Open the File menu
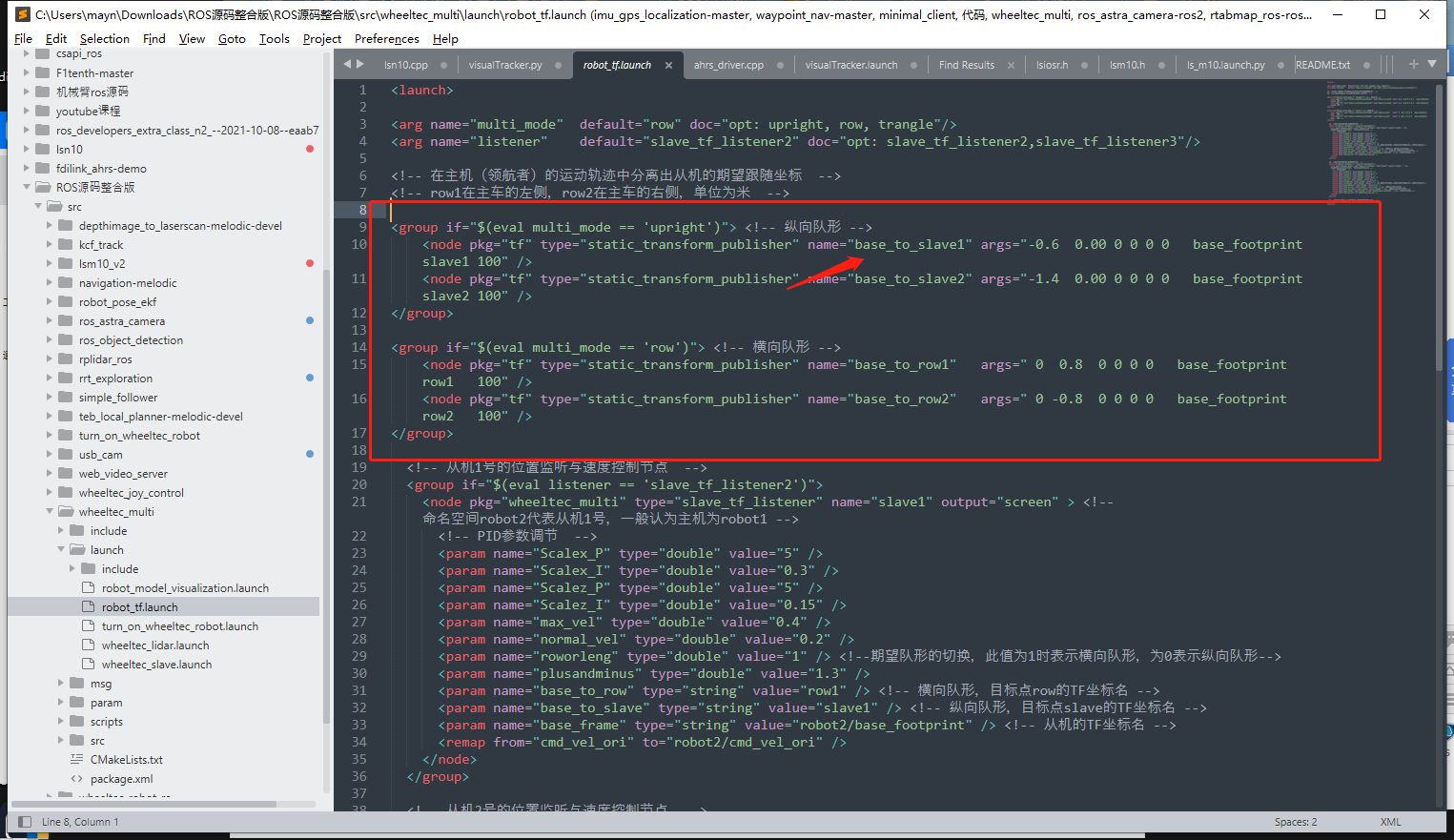The width and height of the screenshot is (1454, 840). (24, 38)
